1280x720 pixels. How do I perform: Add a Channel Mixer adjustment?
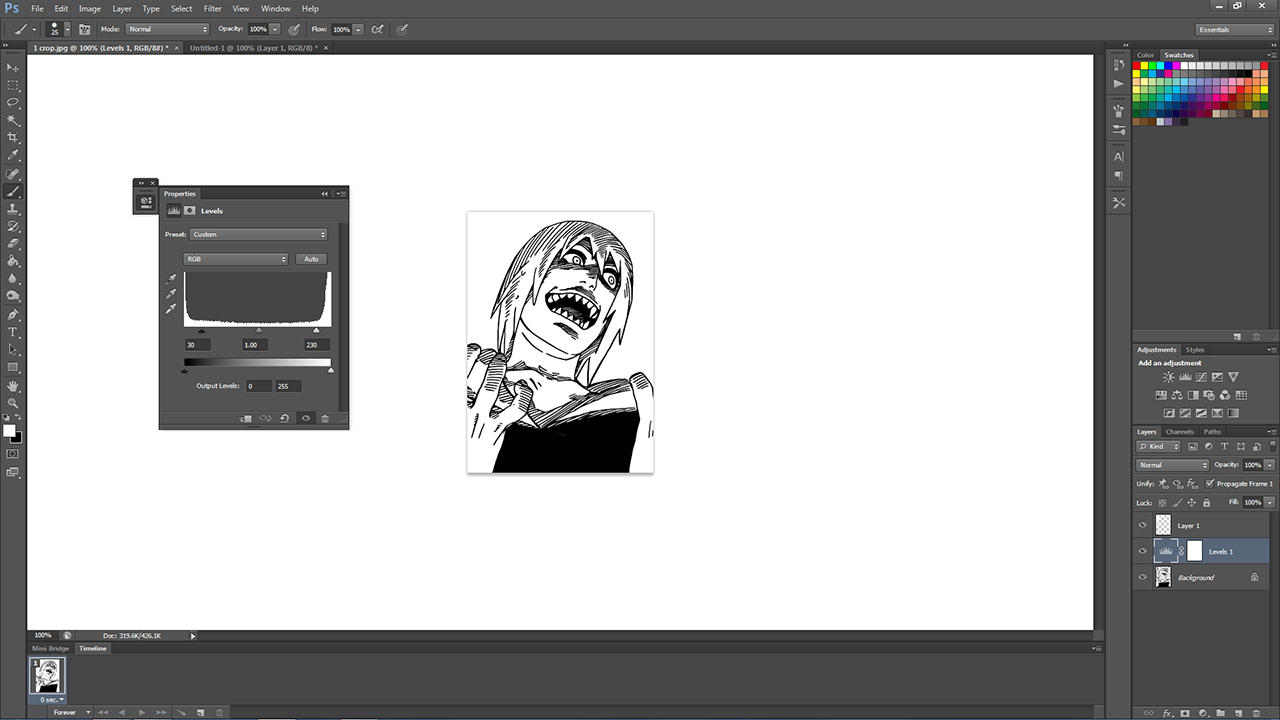(1225, 395)
